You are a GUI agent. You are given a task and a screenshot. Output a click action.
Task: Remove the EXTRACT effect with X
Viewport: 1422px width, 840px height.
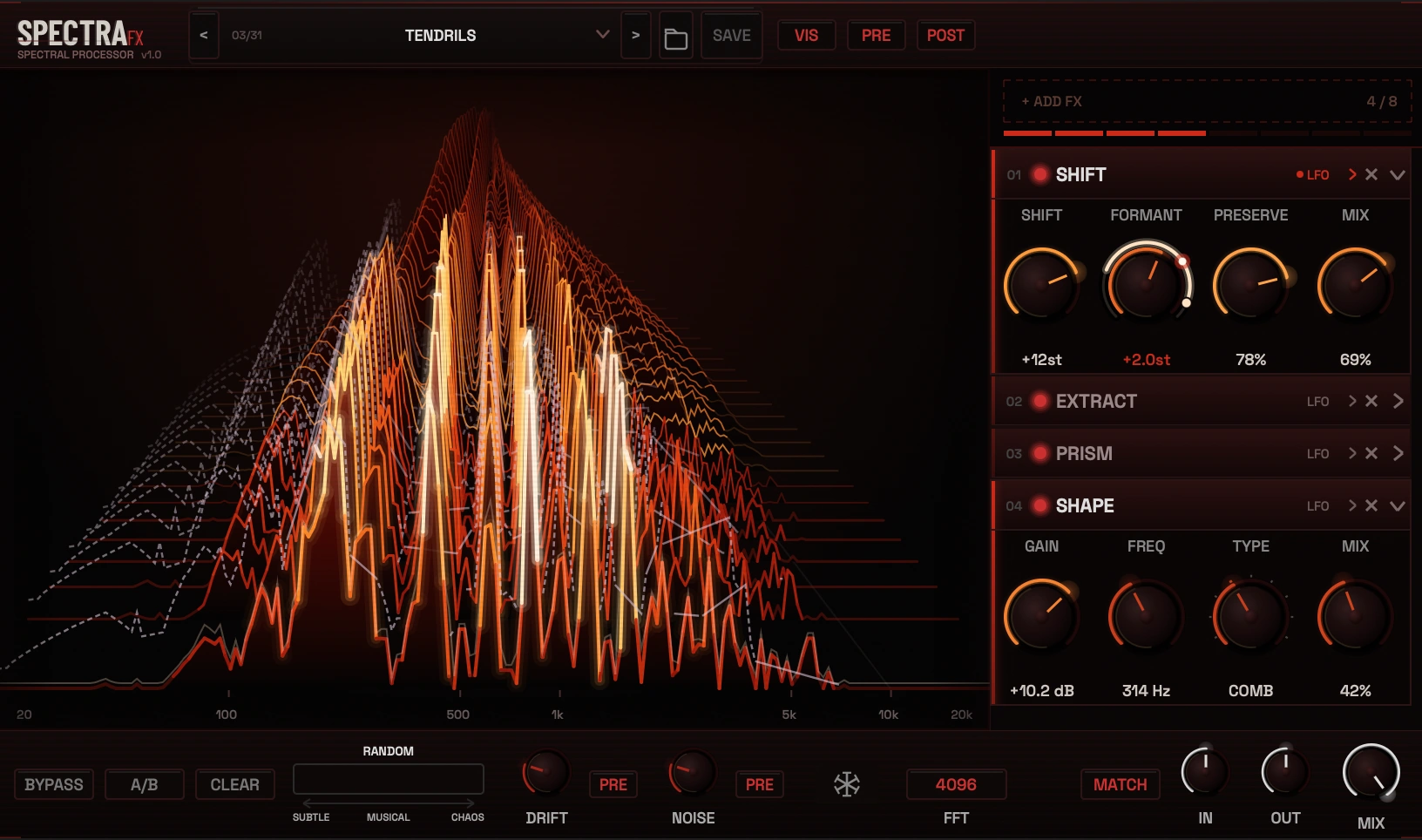[x=1371, y=401]
